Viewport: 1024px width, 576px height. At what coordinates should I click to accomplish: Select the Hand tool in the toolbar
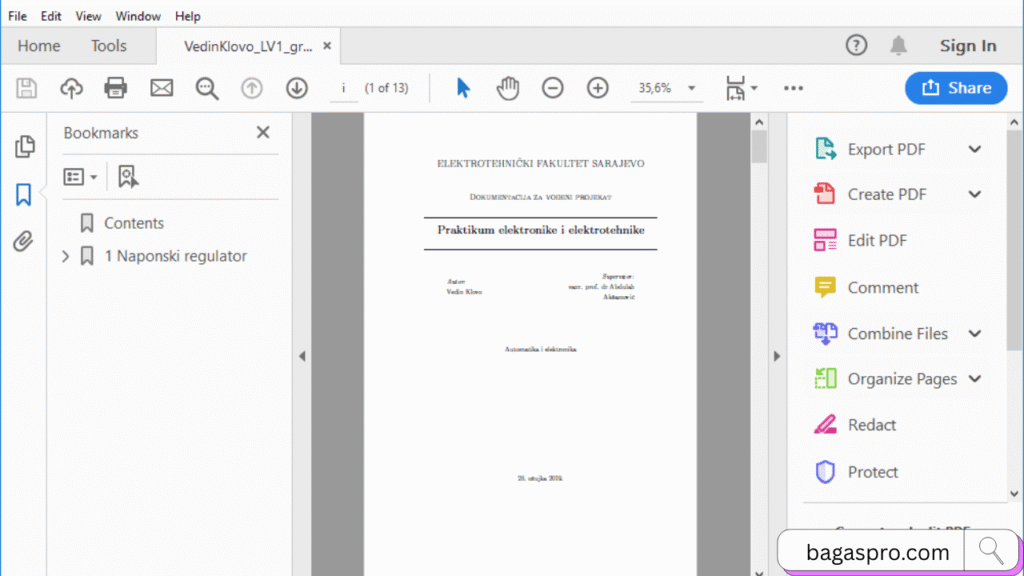click(x=508, y=88)
